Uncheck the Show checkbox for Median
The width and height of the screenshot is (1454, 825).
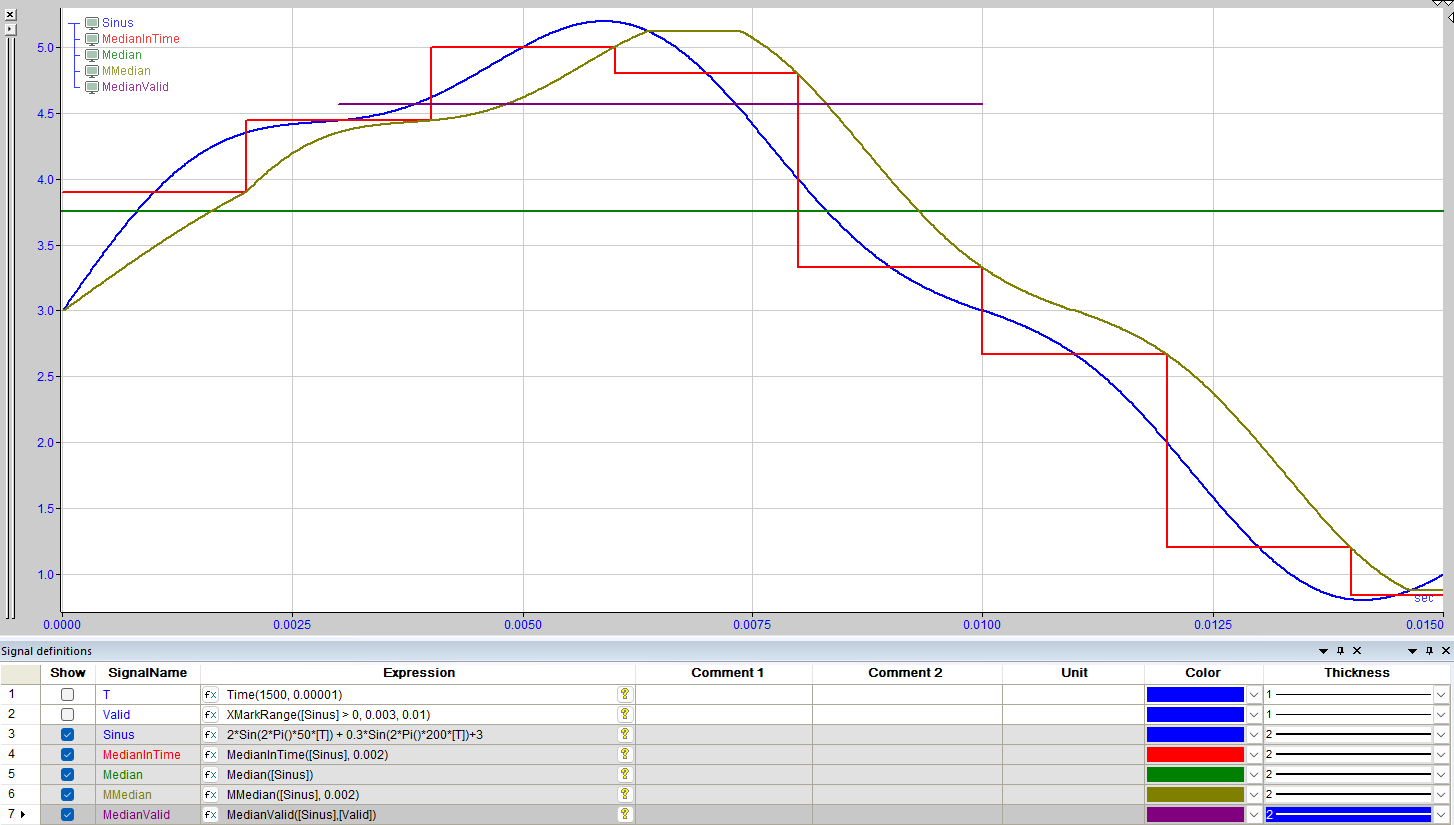67,774
